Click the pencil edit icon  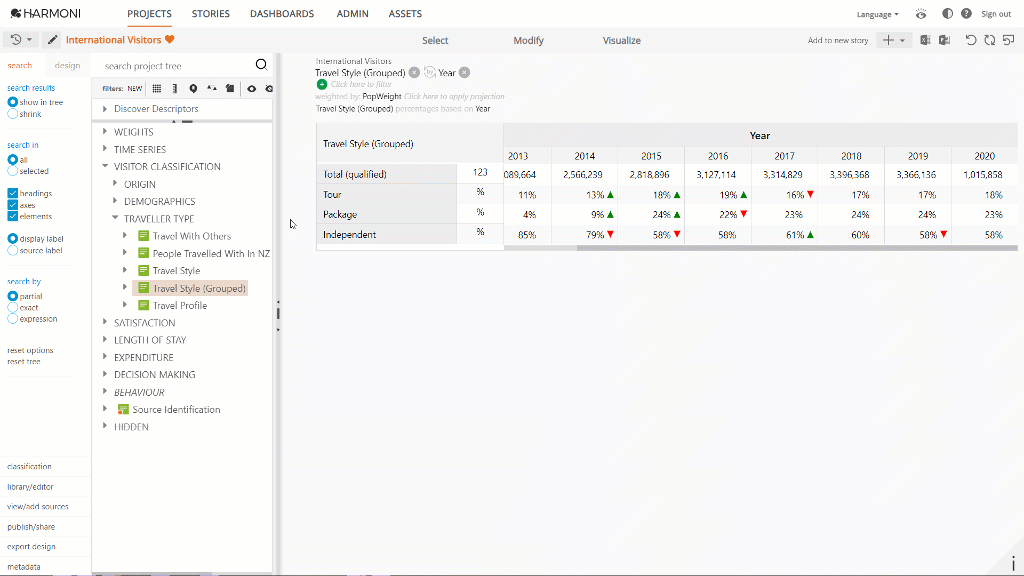click(x=52, y=40)
